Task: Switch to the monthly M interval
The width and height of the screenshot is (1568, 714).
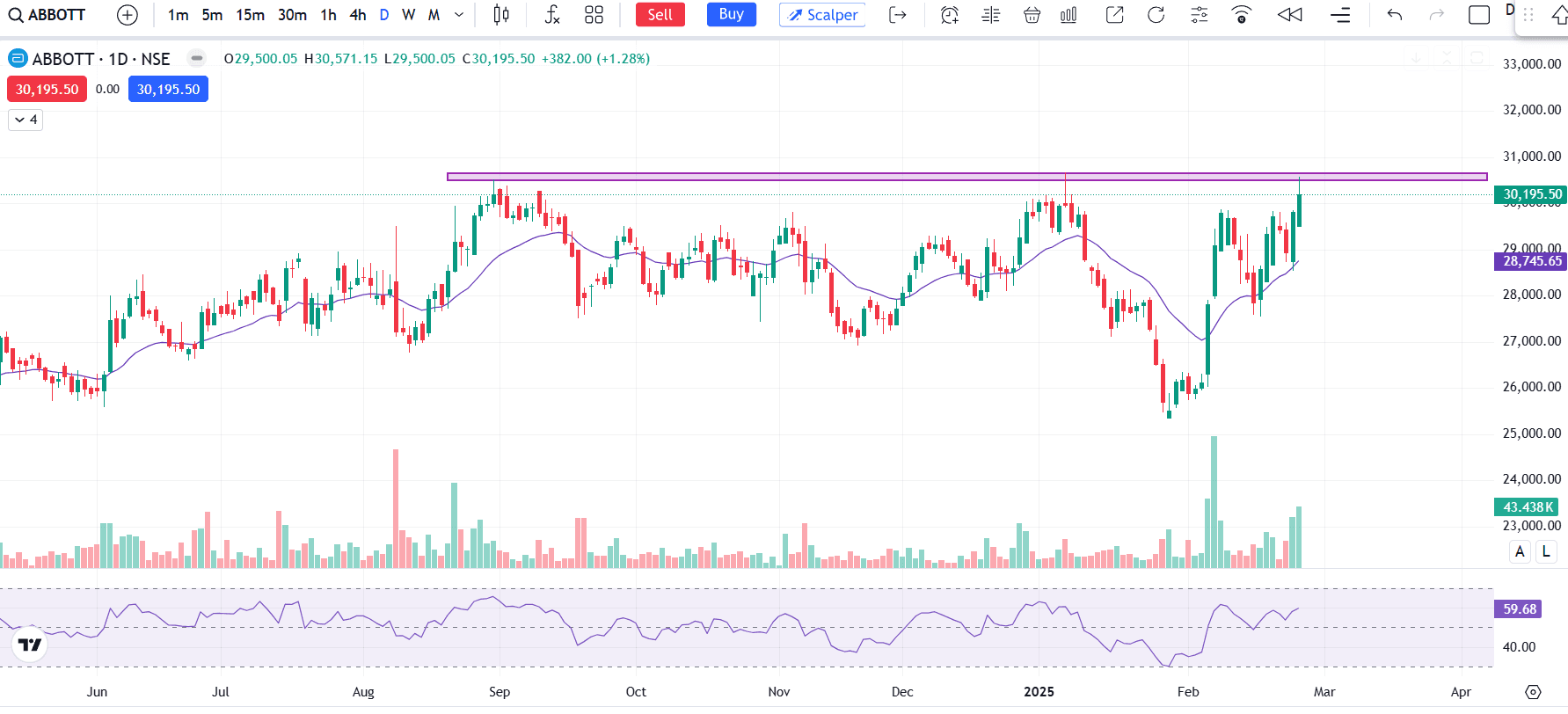Action: 434,15
